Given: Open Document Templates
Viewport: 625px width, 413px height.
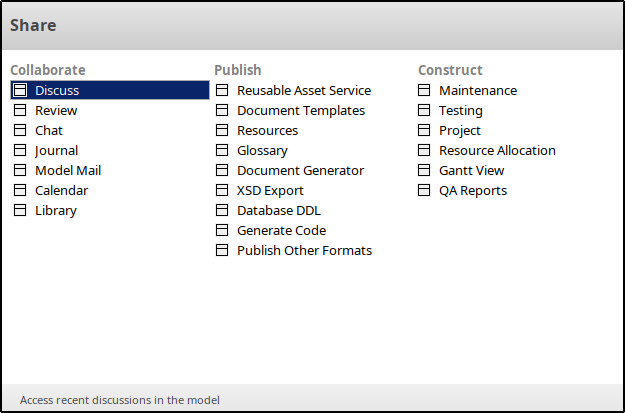Looking at the screenshot, I should click(x=300, y=110).
